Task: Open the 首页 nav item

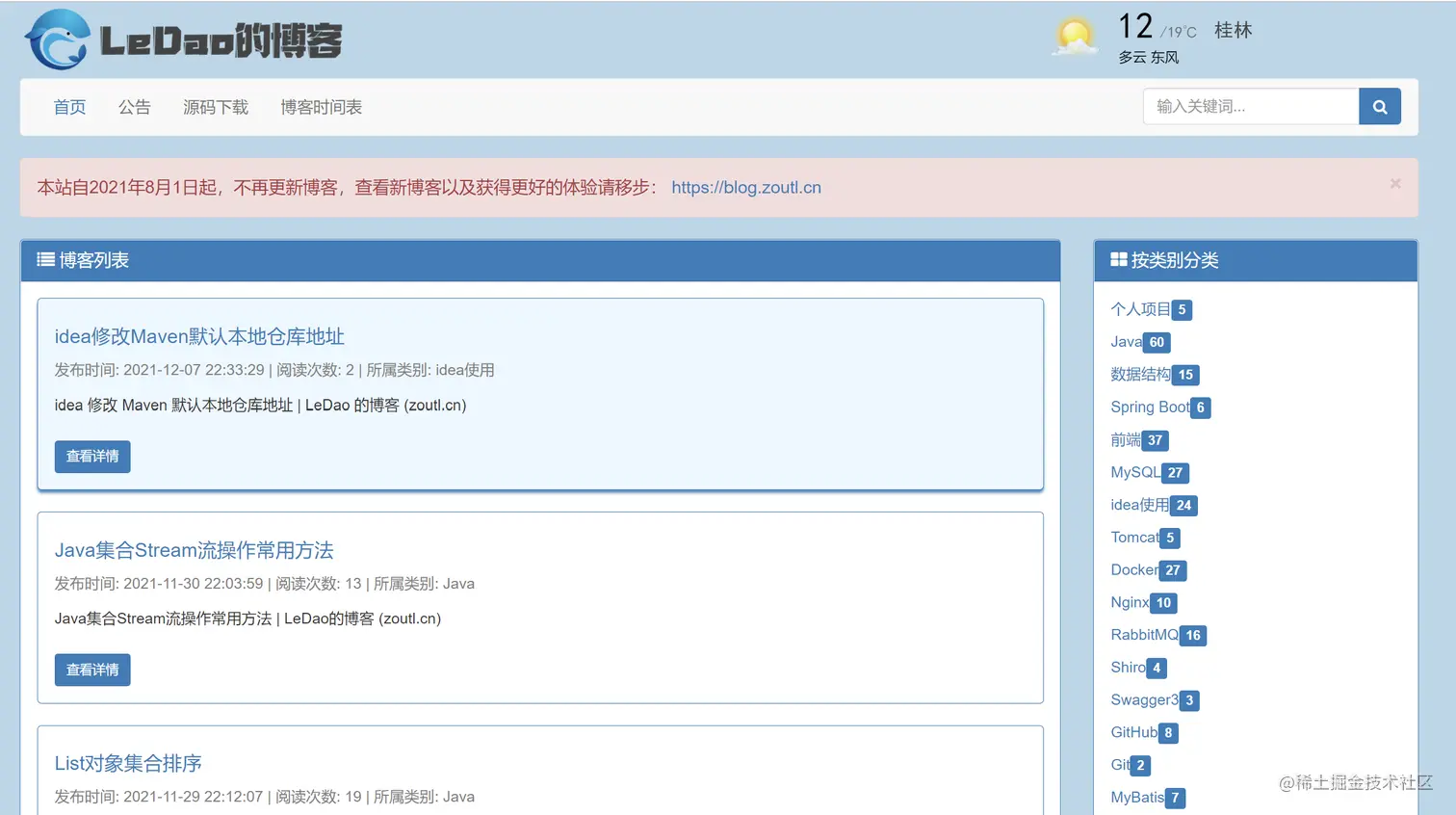Action: (69, 107)
